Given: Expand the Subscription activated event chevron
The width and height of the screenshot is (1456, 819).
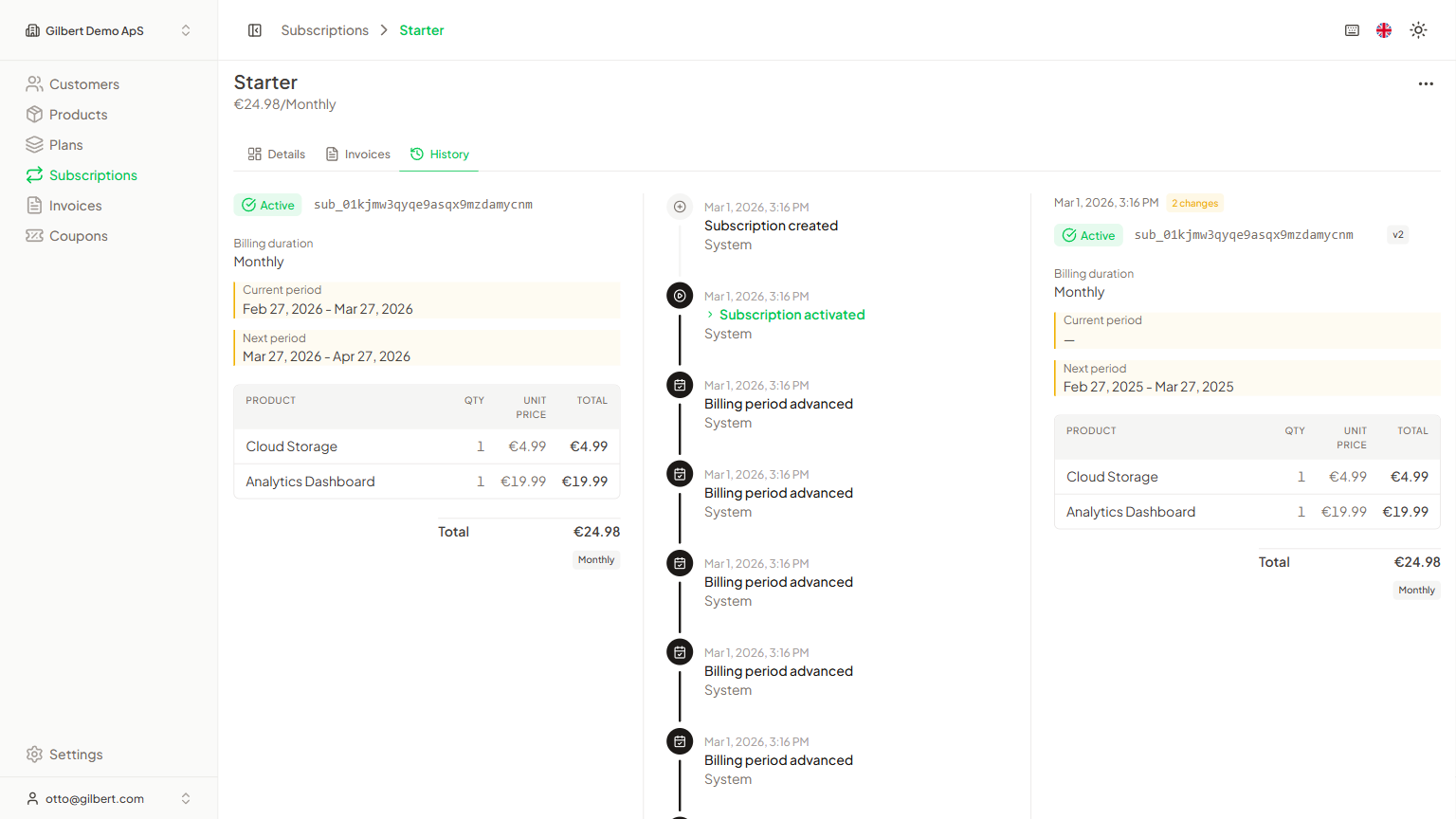Looking at the screenshot, I should tap(710, 315).
